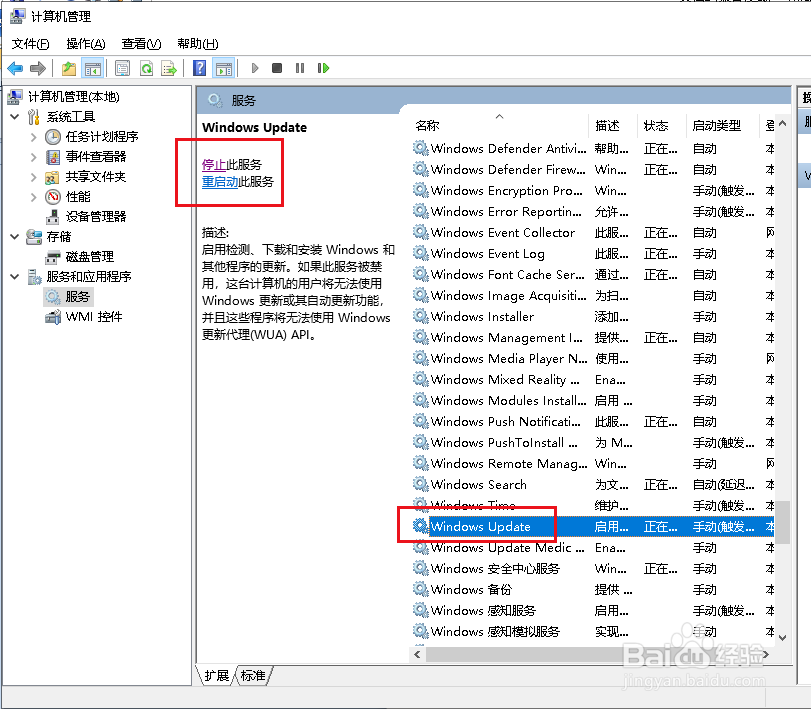Select the Windows Update Medic service
The height and width of the screenshot is (709, 811).
coord(593,548)
